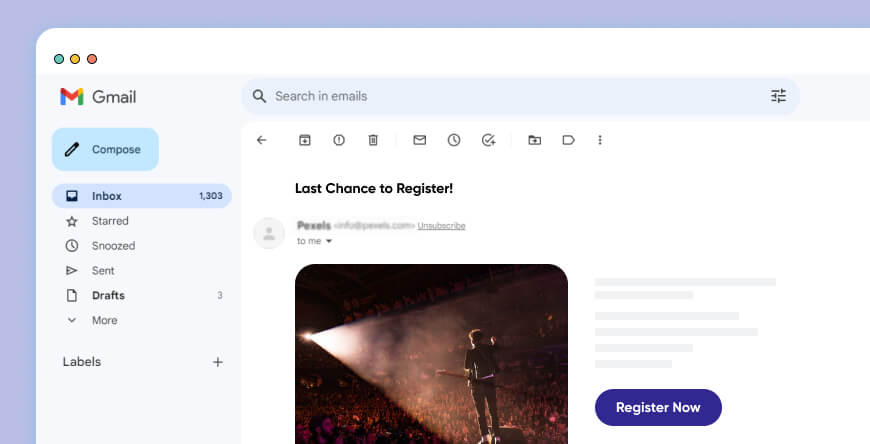Screen dimensions: 870x444
Task: Click the sender avatar icon
Action: (x=269, y=233)
